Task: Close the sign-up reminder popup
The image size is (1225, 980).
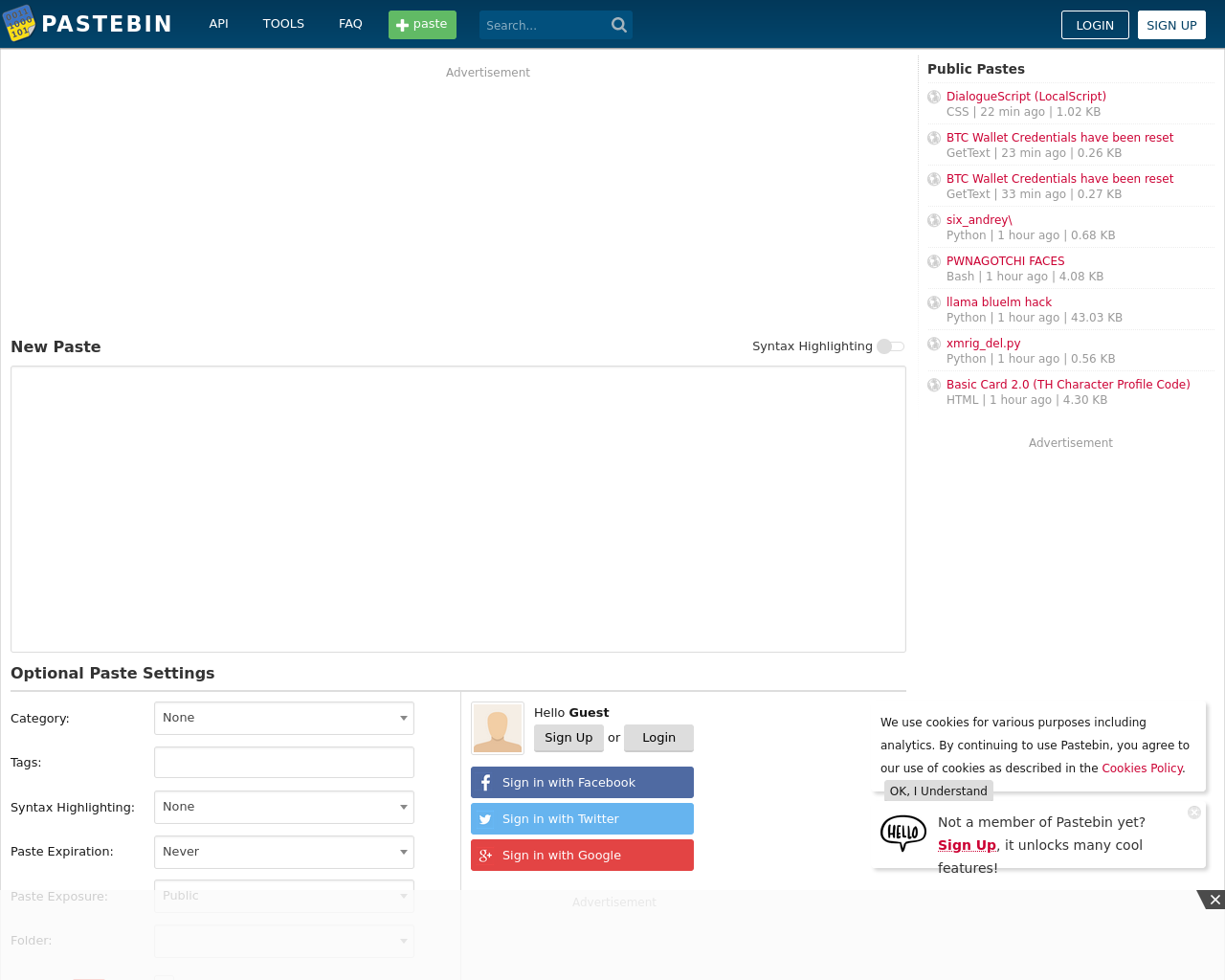Action: (x=1194, y=813)
